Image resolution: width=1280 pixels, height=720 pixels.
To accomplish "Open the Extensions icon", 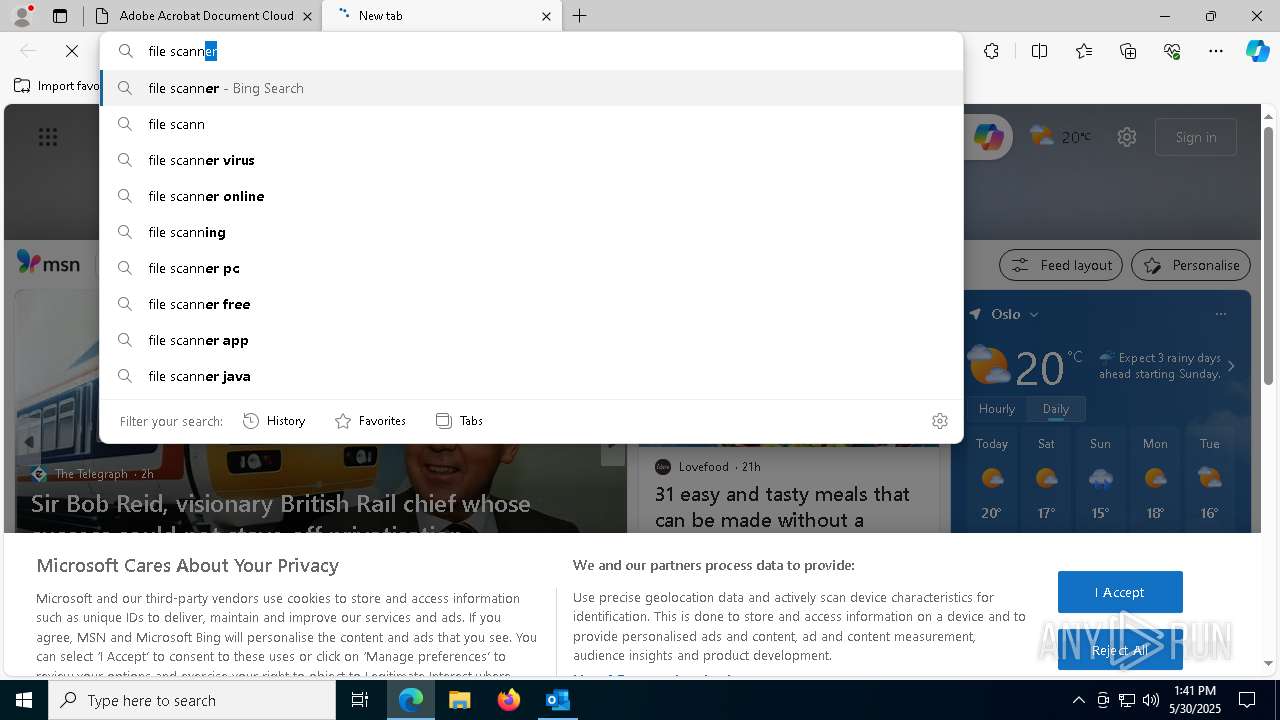I will tap(991, 51).
